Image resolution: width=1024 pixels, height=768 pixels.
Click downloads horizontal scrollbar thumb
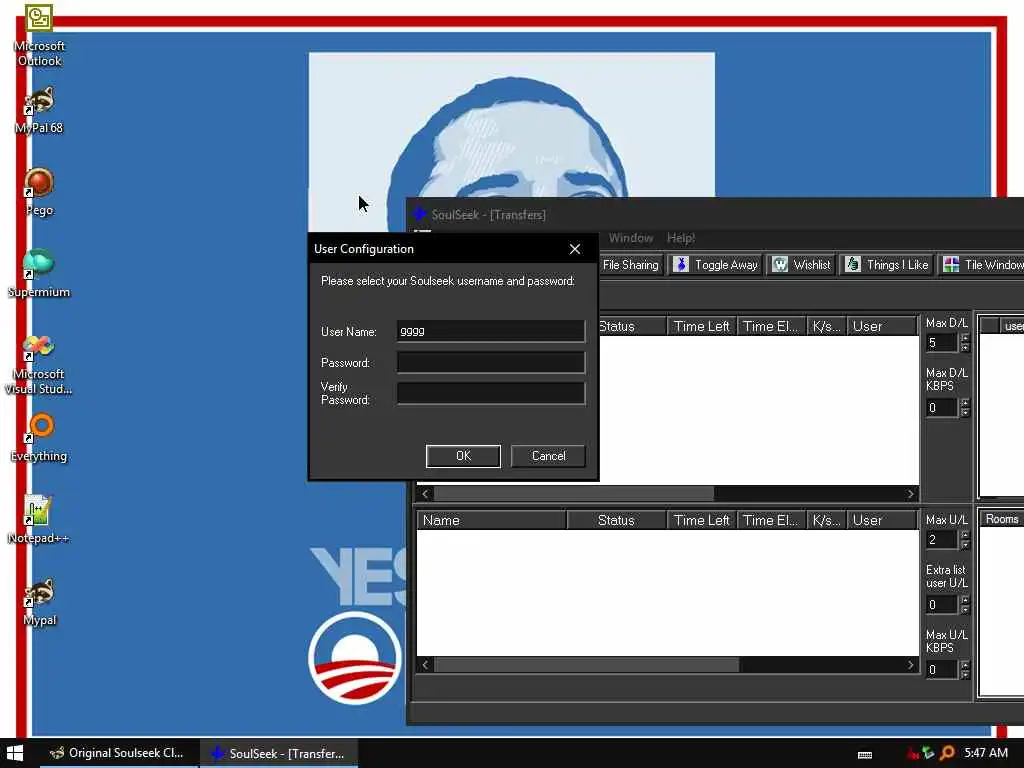point(574,494)
